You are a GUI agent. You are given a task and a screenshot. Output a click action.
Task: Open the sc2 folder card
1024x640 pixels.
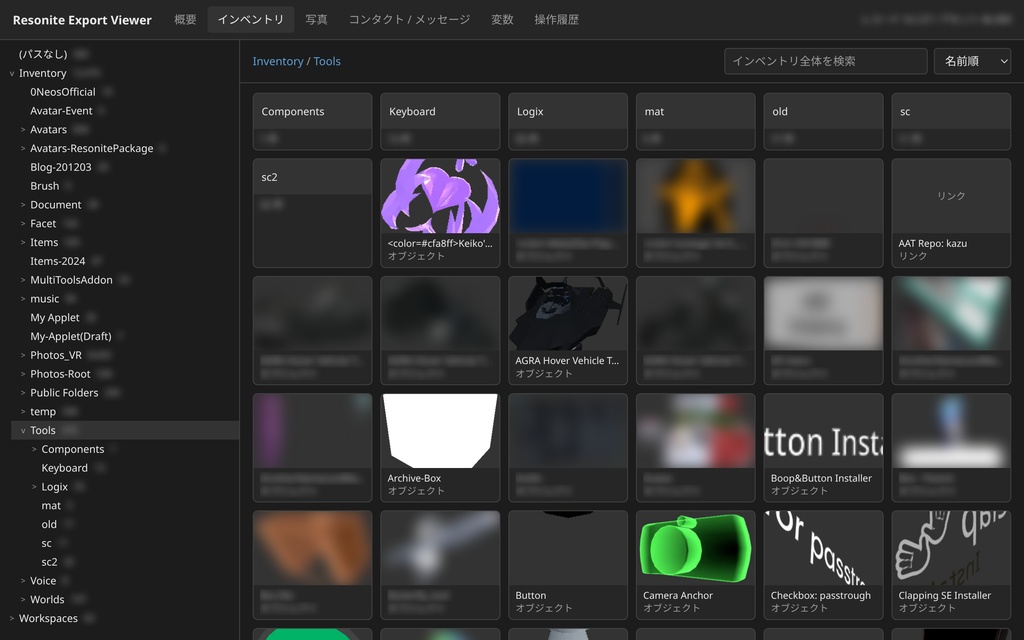[312, 213]
